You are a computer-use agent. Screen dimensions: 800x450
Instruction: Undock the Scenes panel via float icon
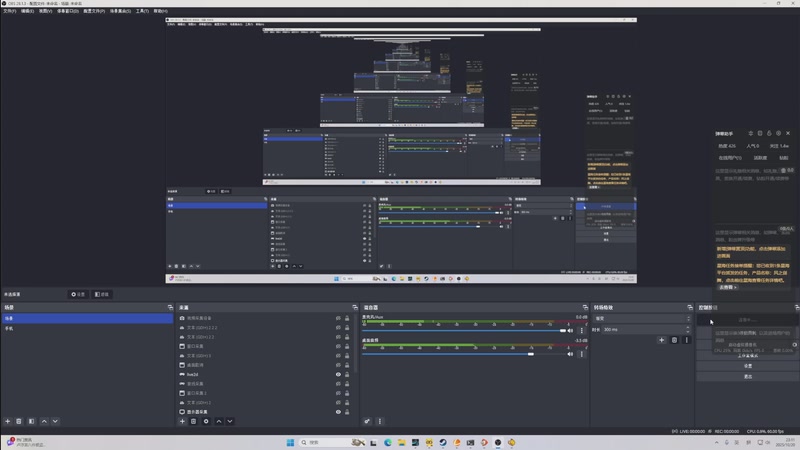pos(170,308)
